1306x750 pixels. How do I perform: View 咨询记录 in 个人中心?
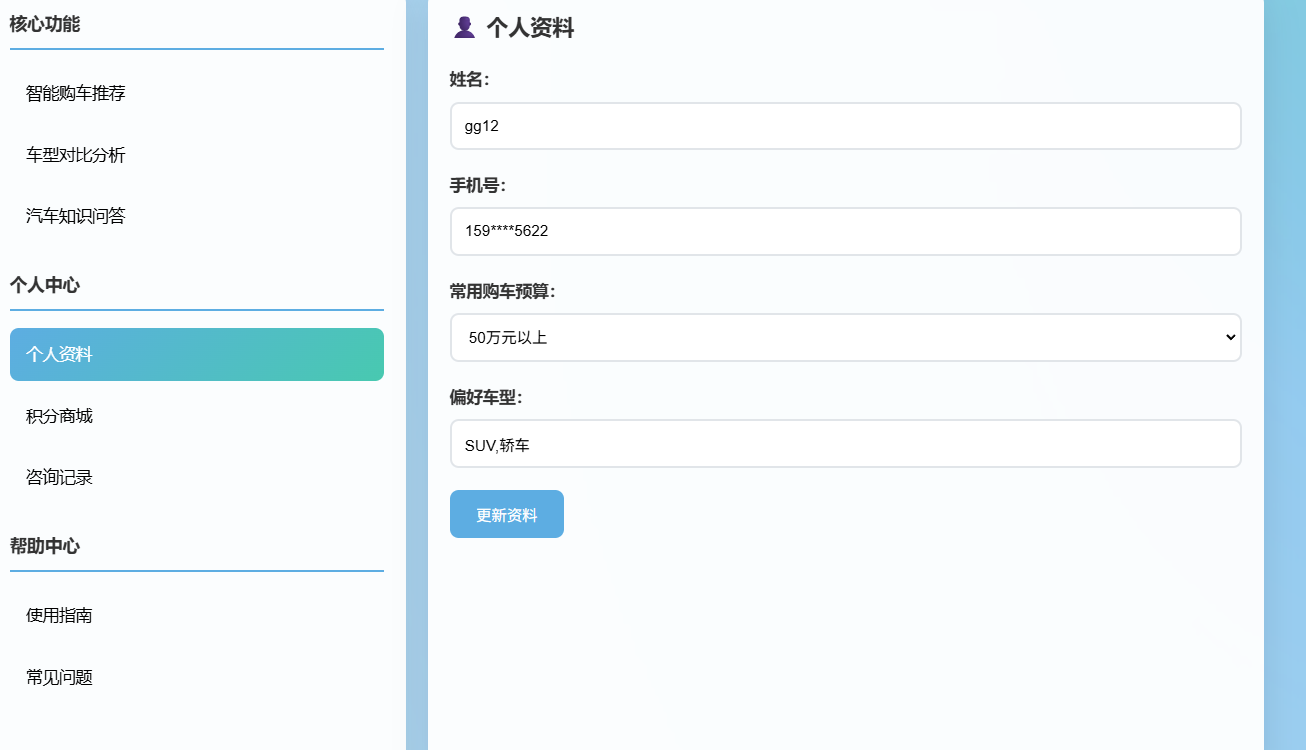(57, 477)
